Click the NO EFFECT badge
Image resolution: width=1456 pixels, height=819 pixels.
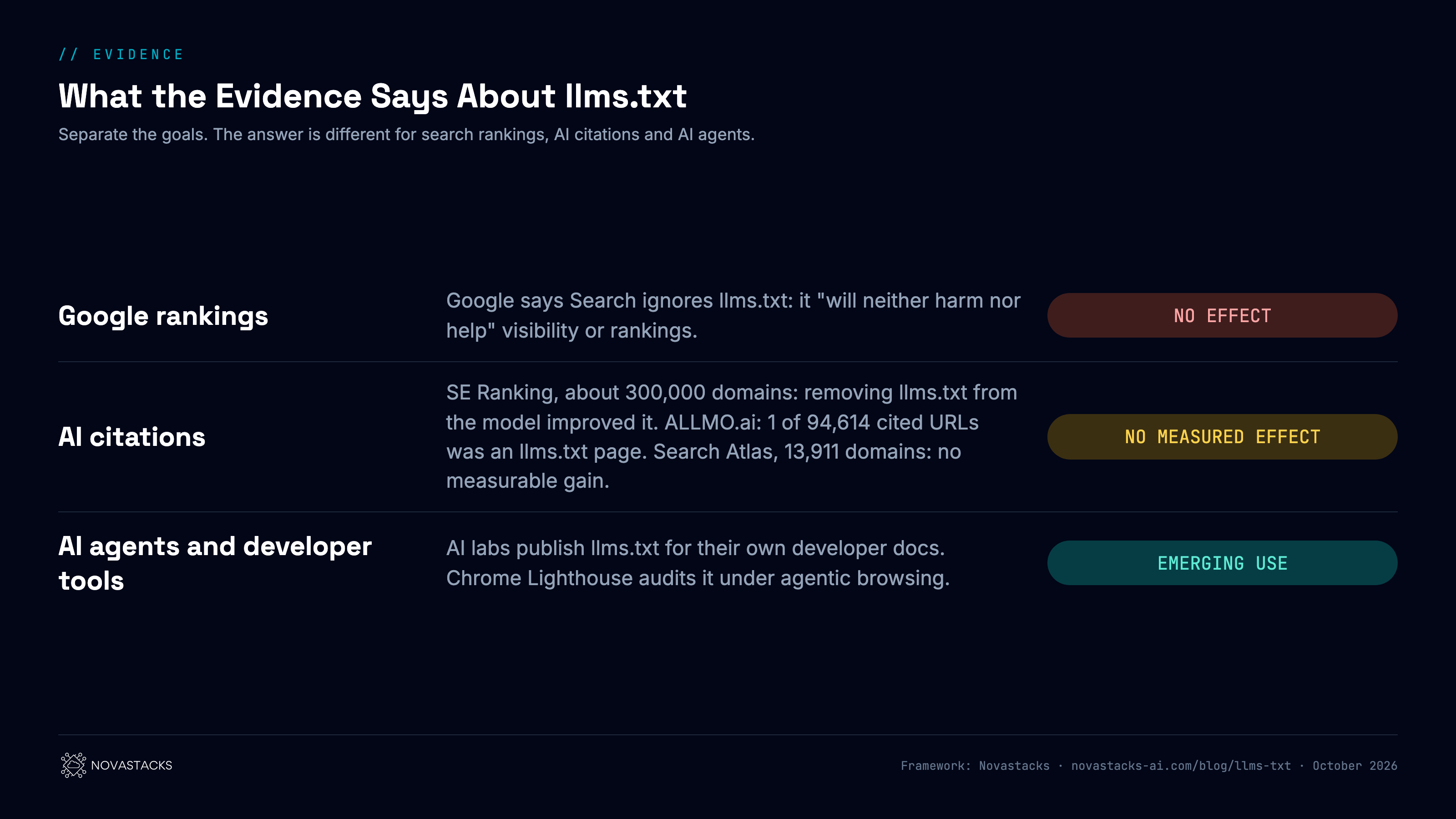[x=1222, y=315]
